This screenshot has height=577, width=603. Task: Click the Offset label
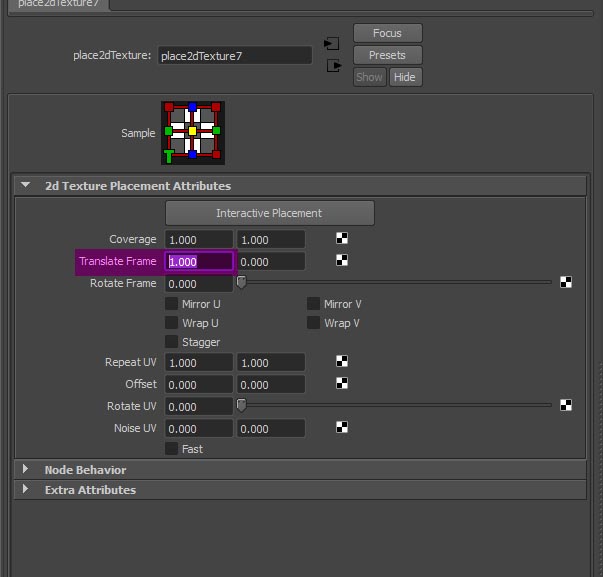click(141, 384)
